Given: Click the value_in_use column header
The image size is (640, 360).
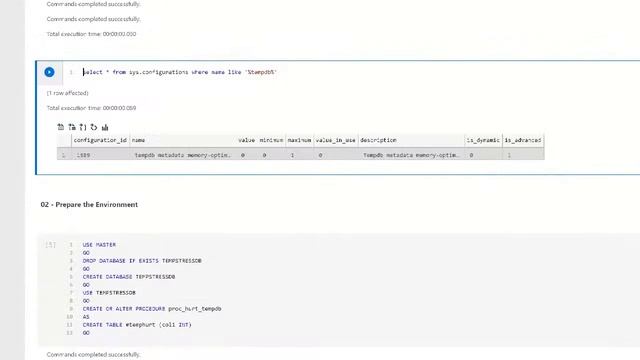Looking at the screenshot, I should (336, 140).
